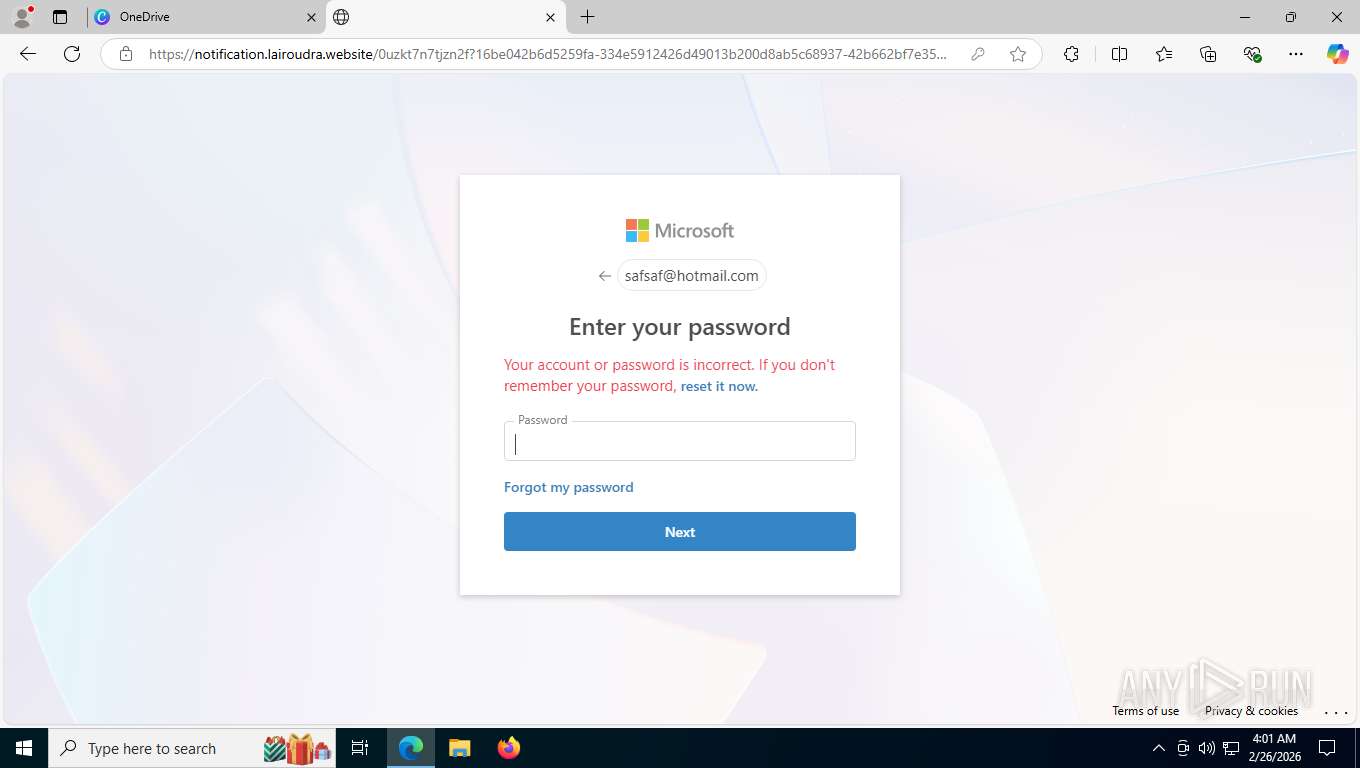1360x768 pixels.
Task: Focus the Password input field
Action: coord(680,441)
